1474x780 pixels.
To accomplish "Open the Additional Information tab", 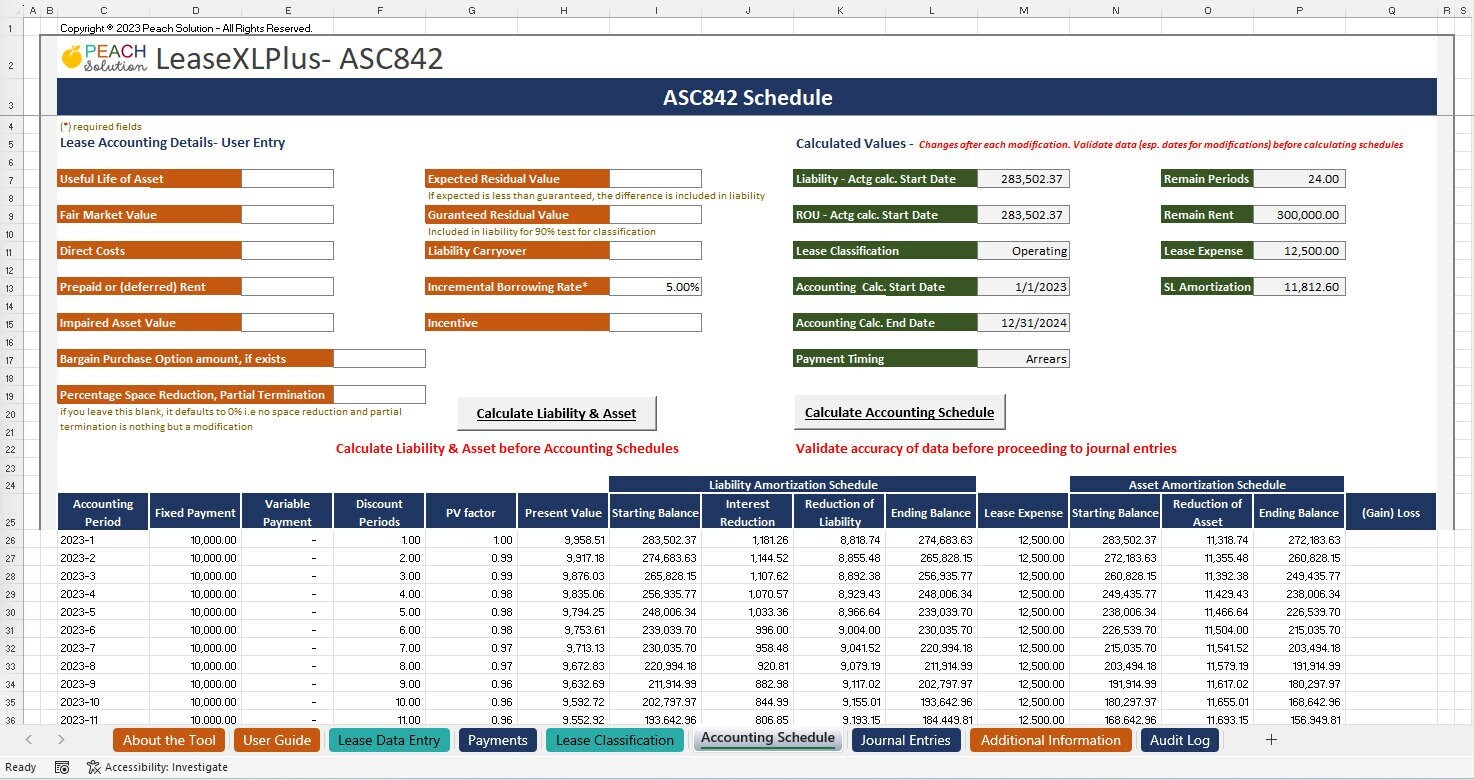I will tap(1050, 740).
